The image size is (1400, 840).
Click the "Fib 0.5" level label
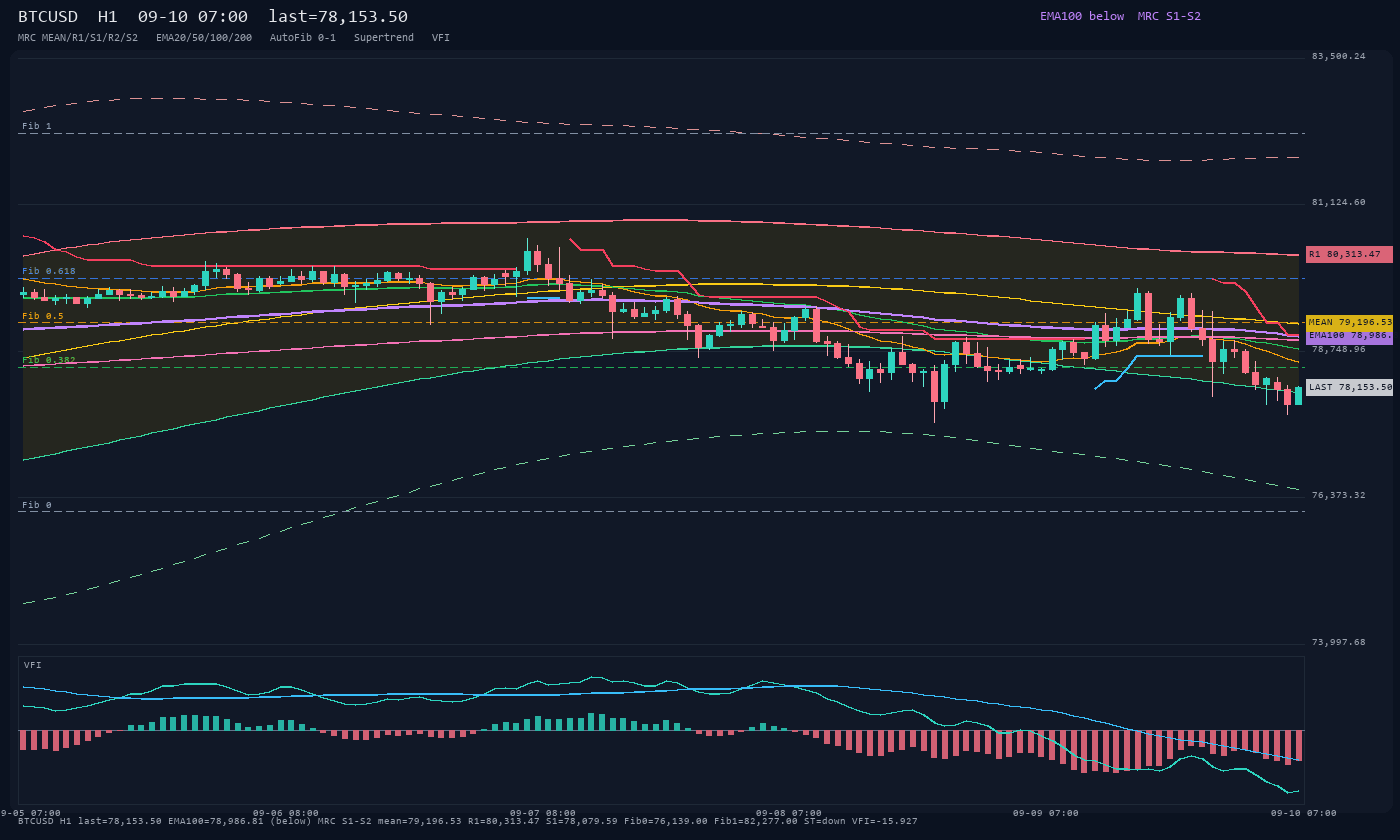pos(43,316)
